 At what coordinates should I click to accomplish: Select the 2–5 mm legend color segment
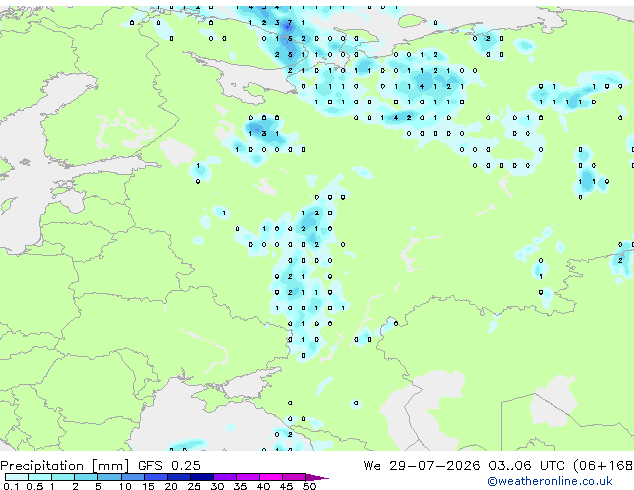86,477
